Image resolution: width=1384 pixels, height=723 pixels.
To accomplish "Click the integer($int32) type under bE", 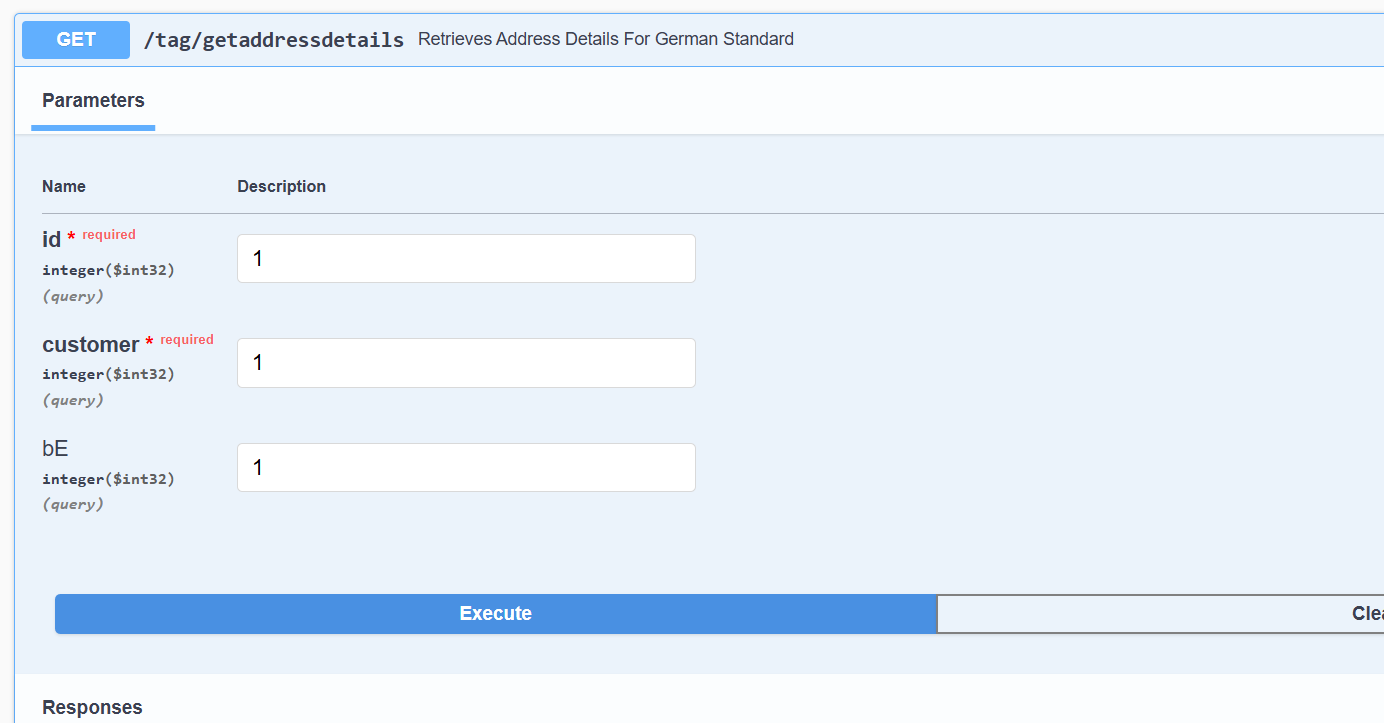I will (108, 479).
